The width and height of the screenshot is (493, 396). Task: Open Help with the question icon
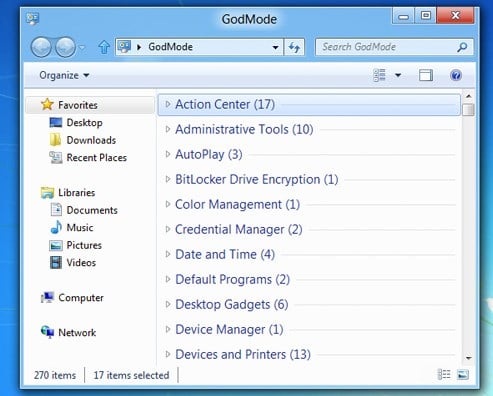[x=456, y=75]
